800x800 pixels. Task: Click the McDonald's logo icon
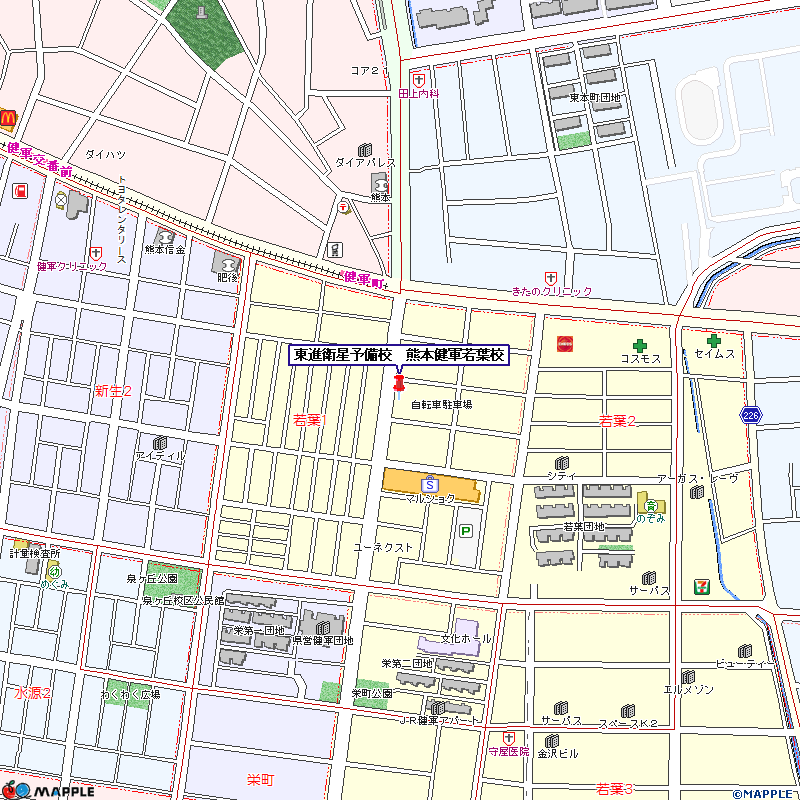(x=6, y=118)
